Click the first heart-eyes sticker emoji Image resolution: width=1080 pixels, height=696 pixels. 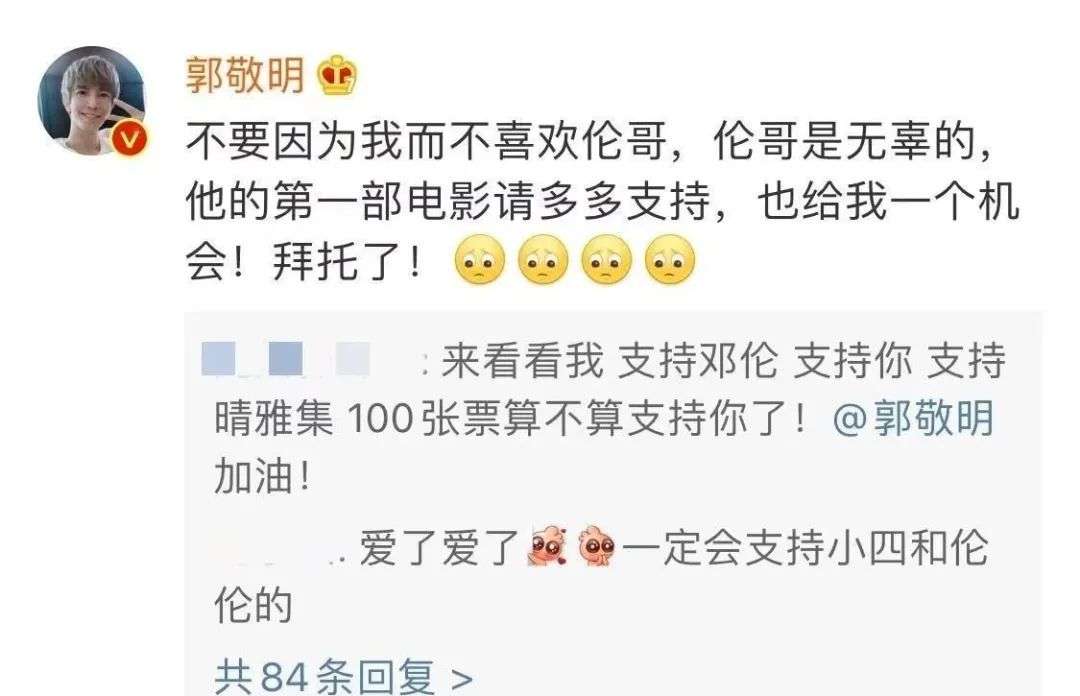(x=548, y=547)
